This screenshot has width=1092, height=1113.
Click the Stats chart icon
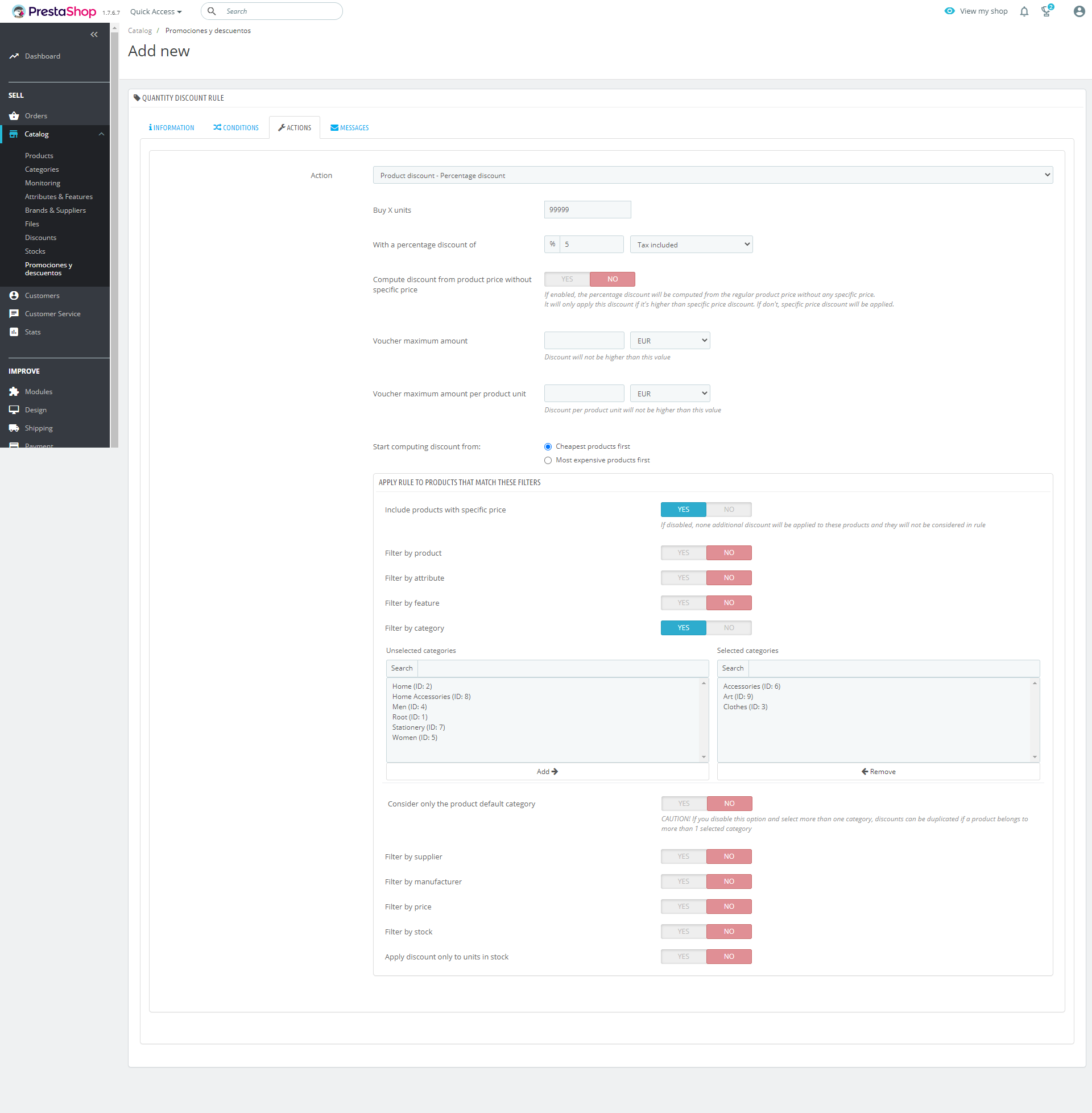point(14,332)
